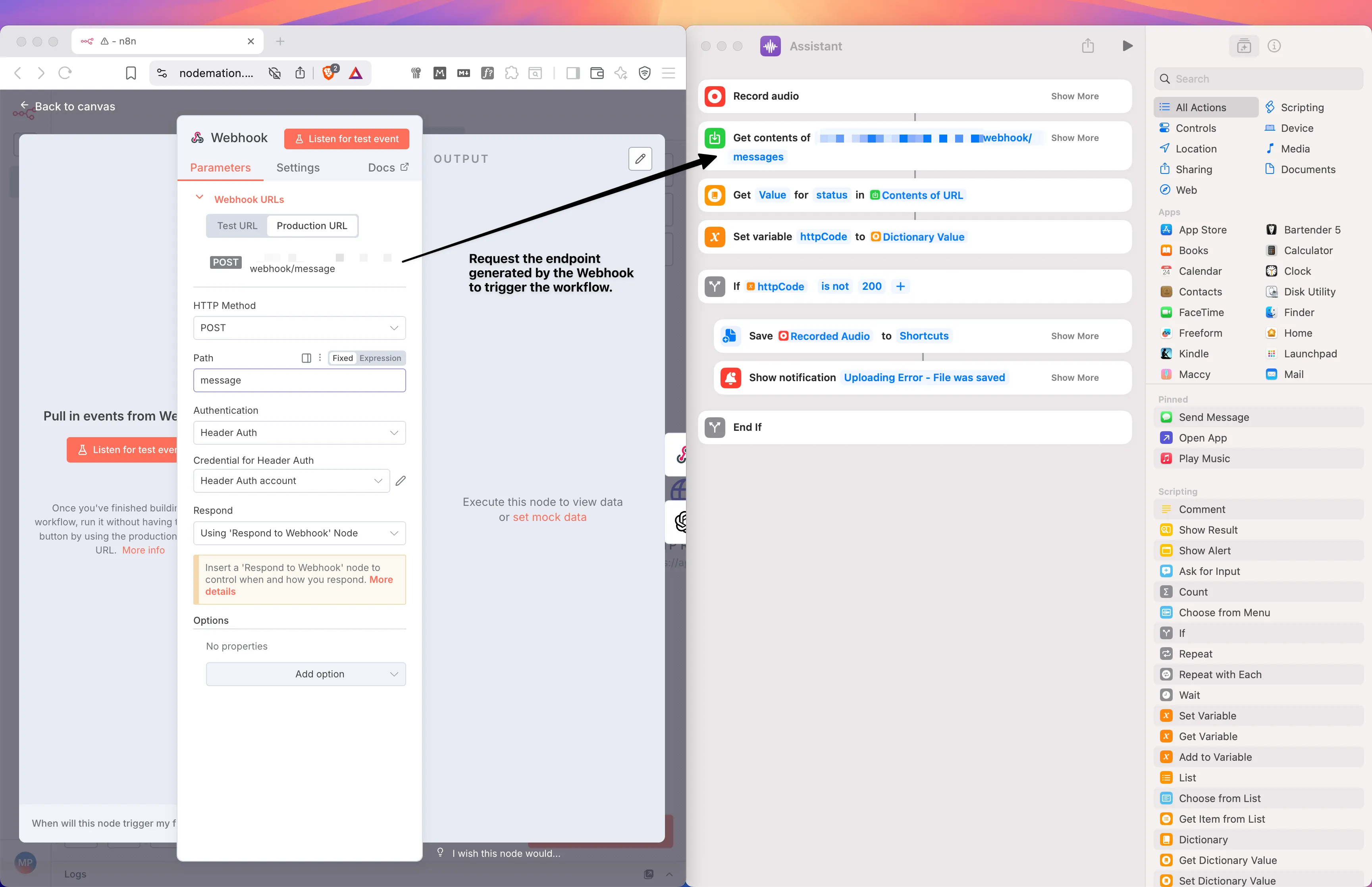Click the browser address bar
This screenshot has width=1372, height=887.
tap(216, 73)
